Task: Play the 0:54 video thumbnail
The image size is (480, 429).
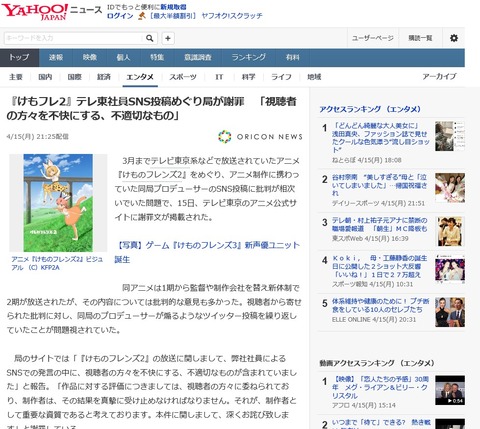Action: pyautogui.click(x=450, y=390)
